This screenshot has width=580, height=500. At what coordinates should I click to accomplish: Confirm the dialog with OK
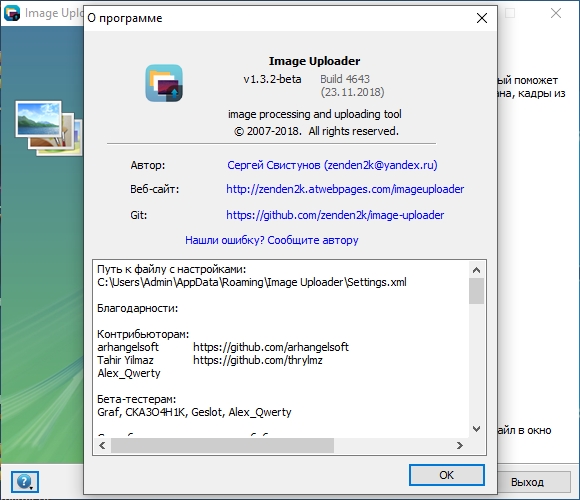[446, 475]
